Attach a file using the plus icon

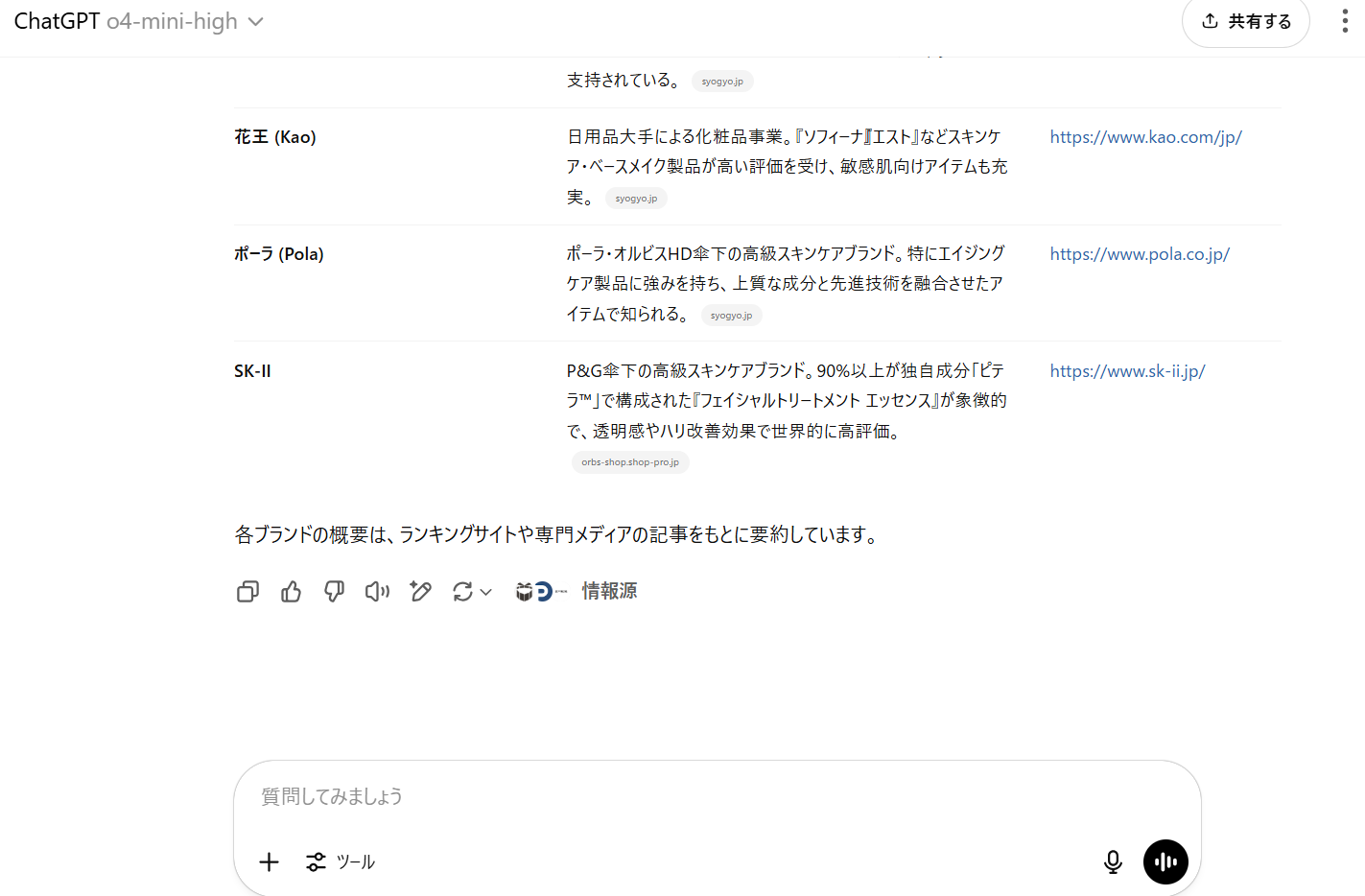point(269,861)
